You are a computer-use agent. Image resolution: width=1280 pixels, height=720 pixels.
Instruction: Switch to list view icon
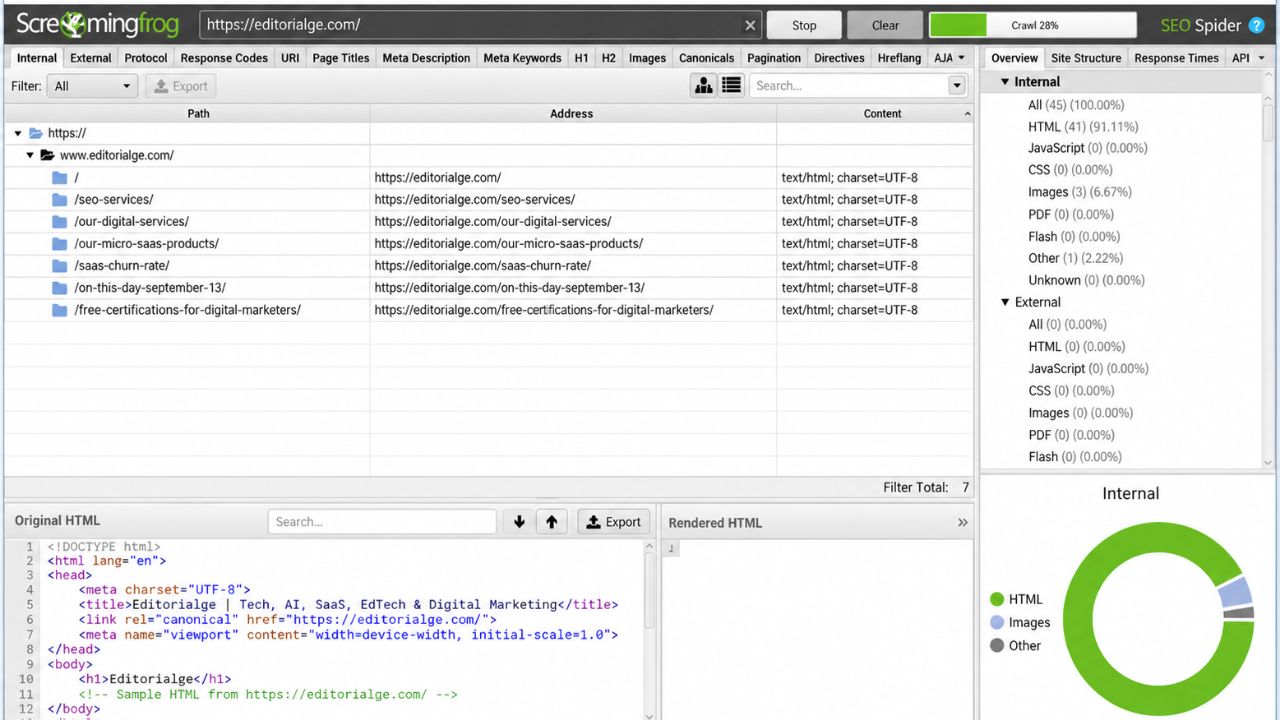click(x=732, y=86)
